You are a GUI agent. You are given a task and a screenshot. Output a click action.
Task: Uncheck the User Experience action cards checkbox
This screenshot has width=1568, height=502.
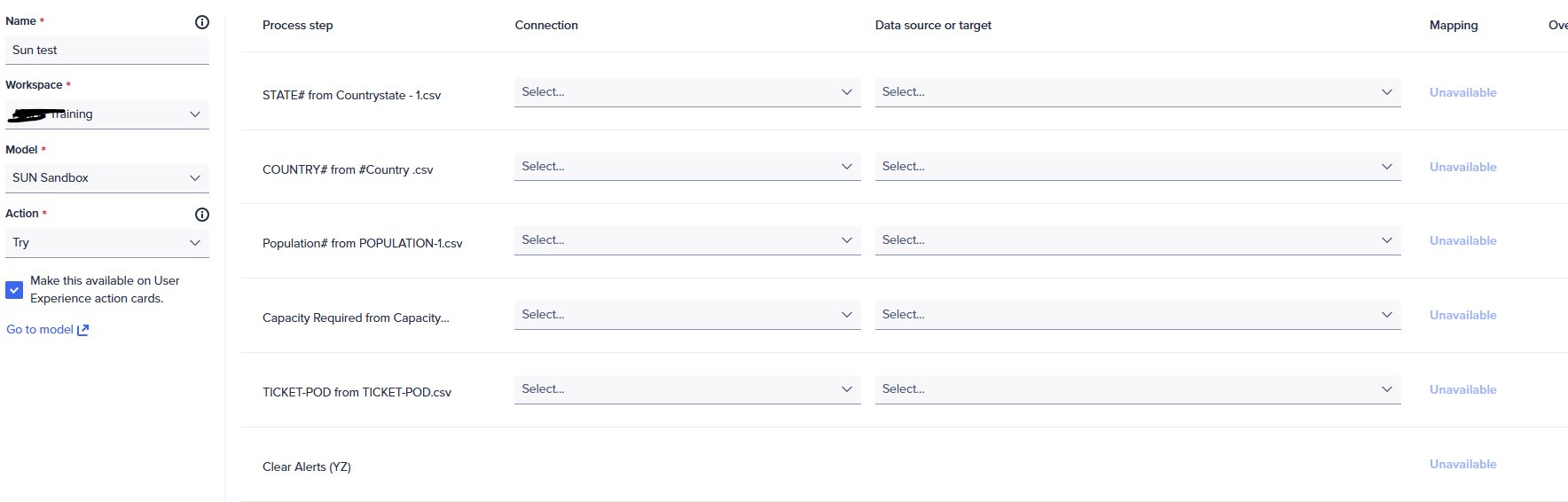[x=14, y=290]
